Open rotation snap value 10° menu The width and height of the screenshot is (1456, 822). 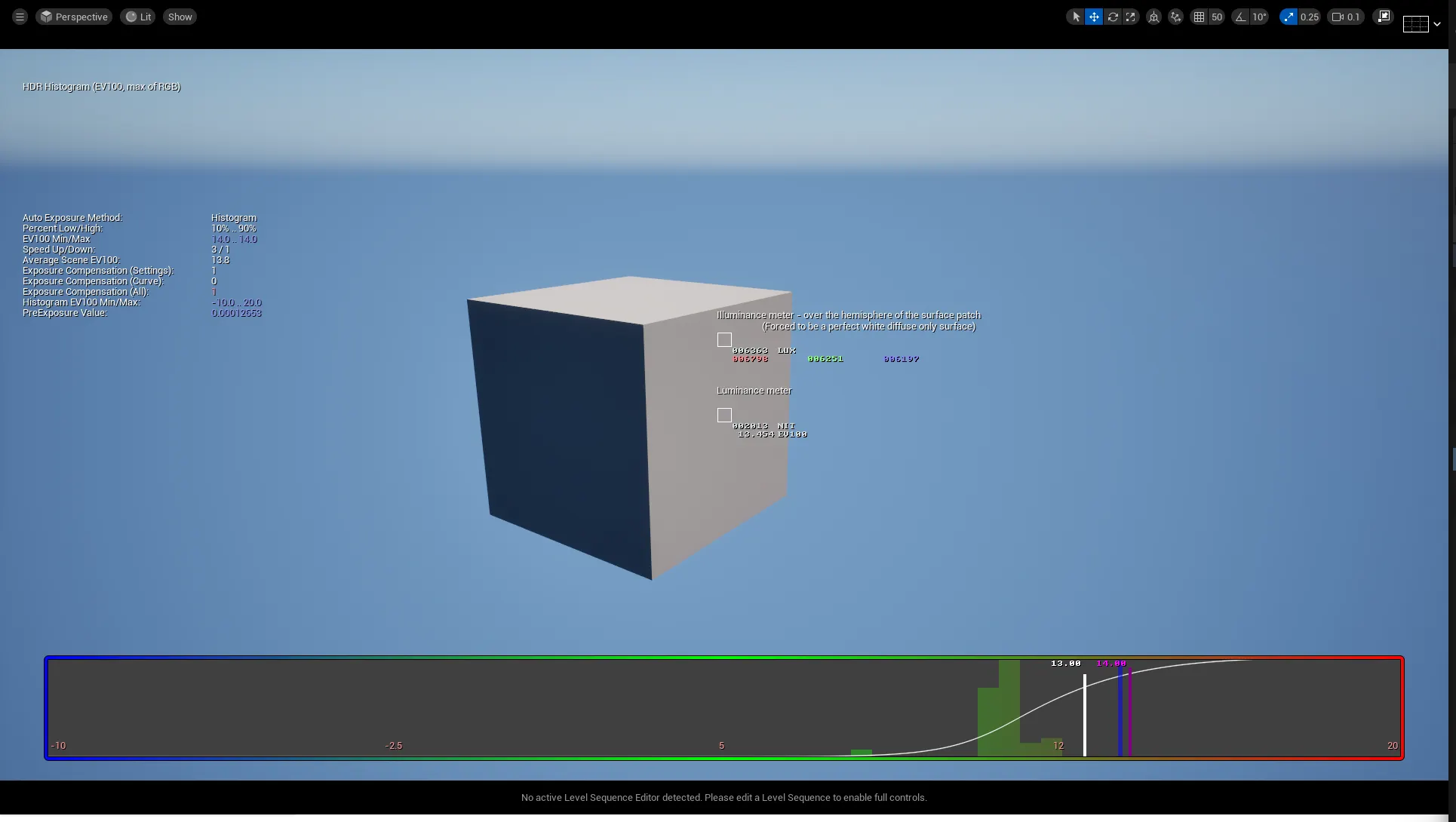click(1260, 17)
